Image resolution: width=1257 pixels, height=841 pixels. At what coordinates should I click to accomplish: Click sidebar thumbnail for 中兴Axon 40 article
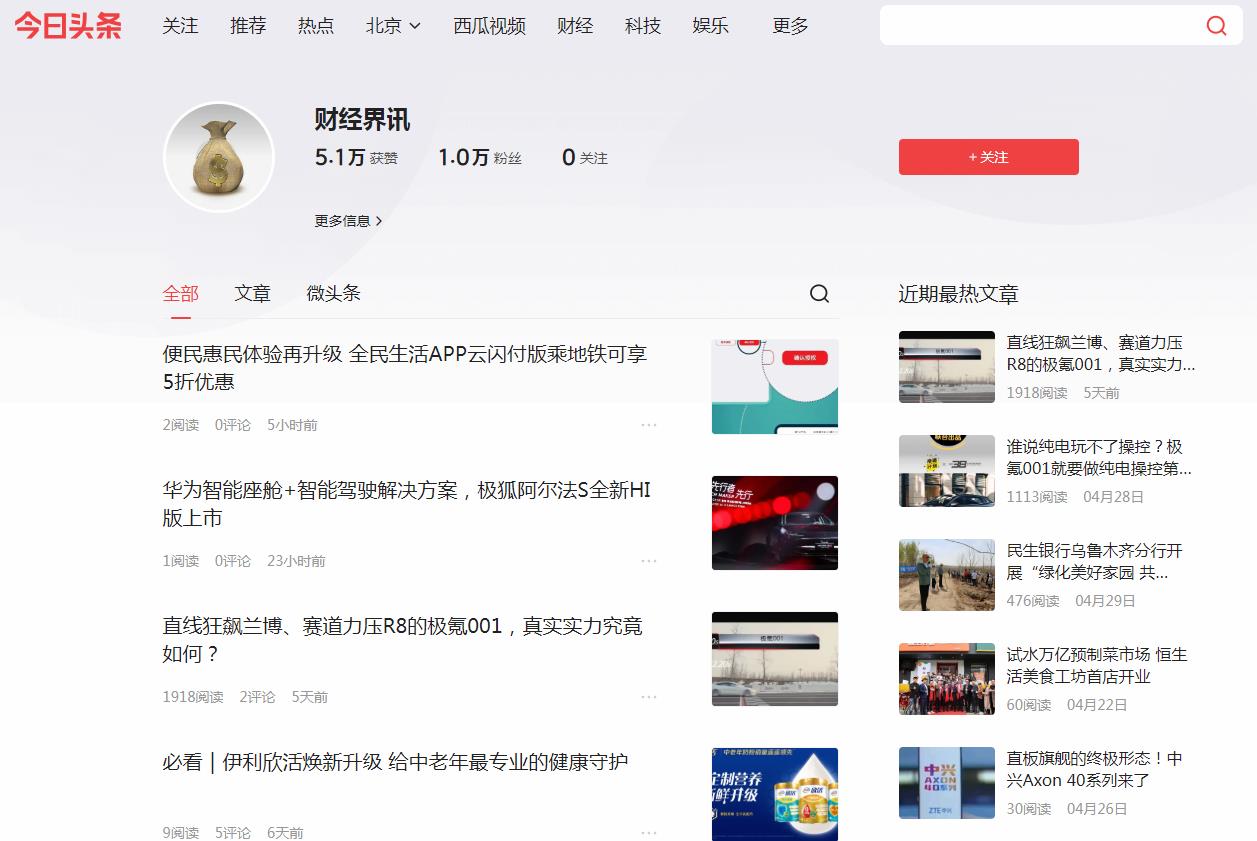tap(947, 783)
